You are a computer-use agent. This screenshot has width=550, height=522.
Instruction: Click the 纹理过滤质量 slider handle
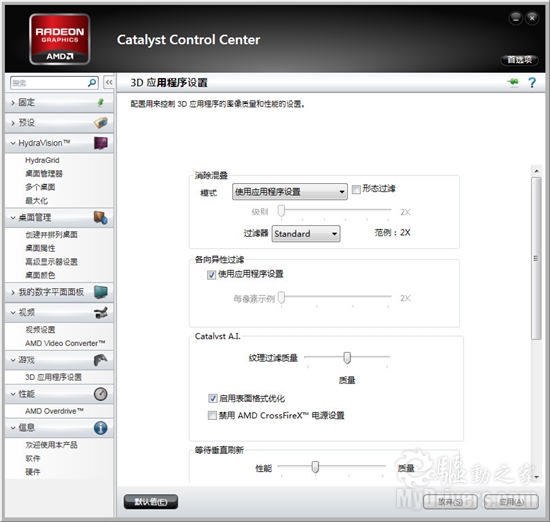point(347,358)
